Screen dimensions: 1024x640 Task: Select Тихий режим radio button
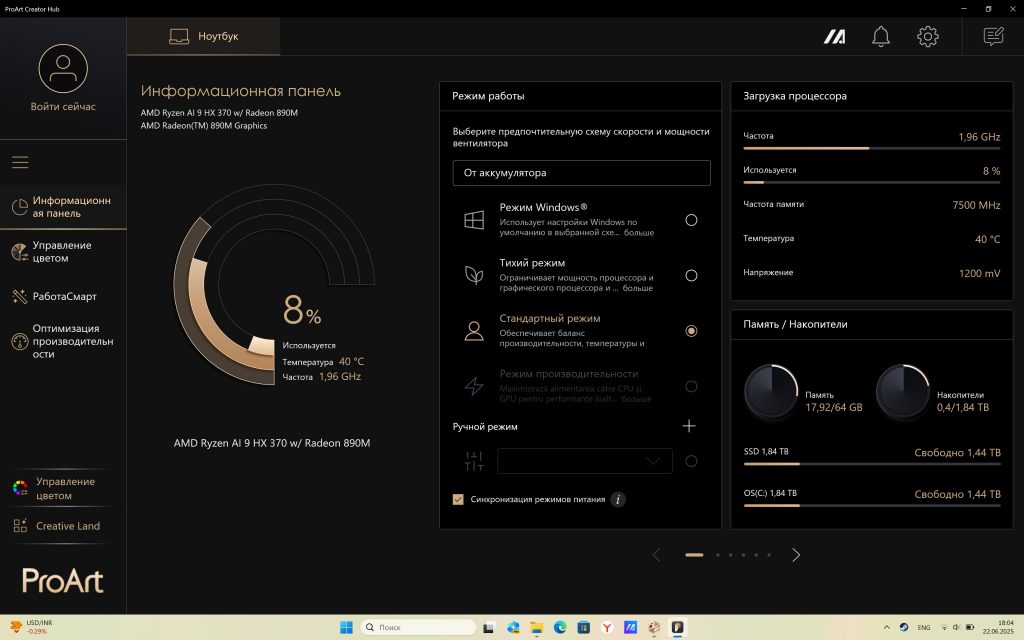(x=691, y=276)
